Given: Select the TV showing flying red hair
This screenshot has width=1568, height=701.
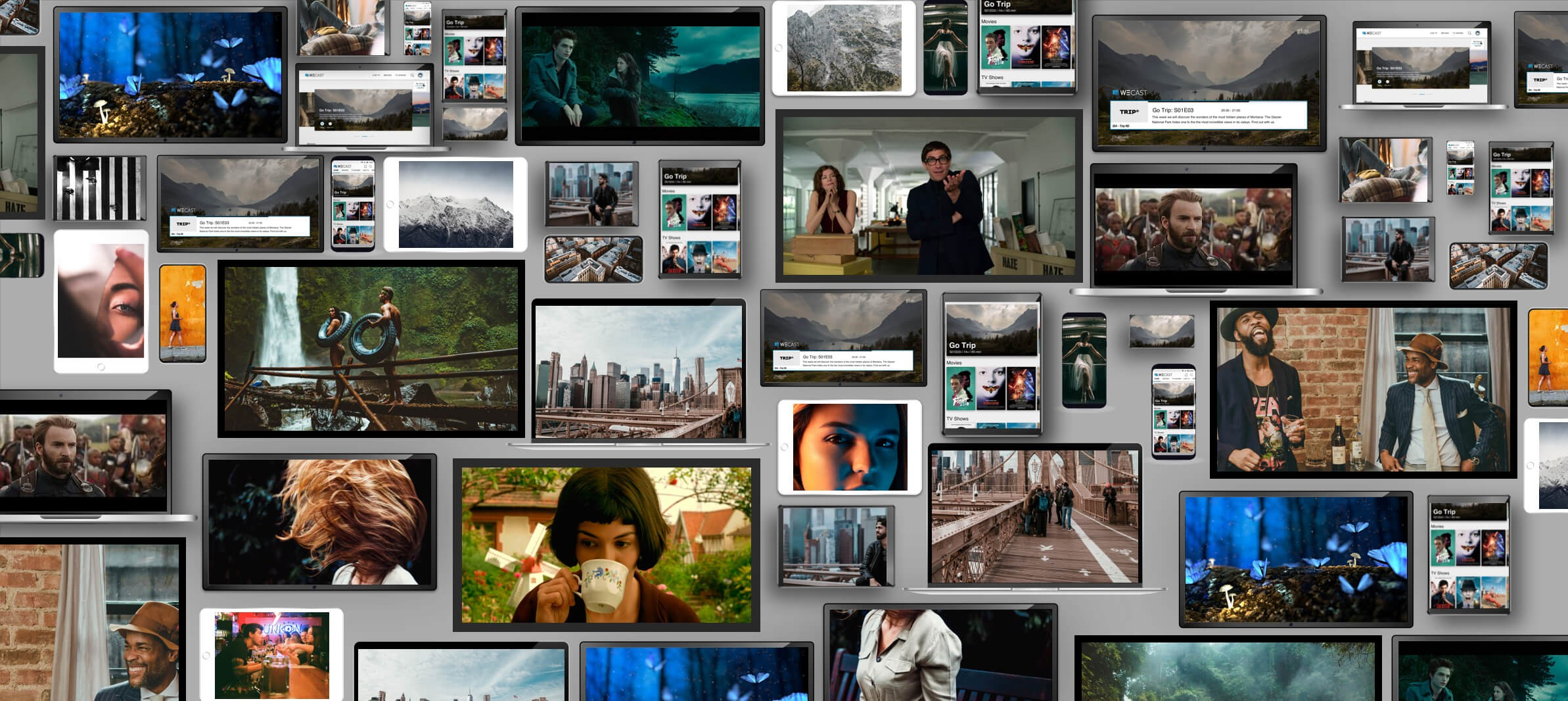Looking at the screenshot, I should [319, 521].
